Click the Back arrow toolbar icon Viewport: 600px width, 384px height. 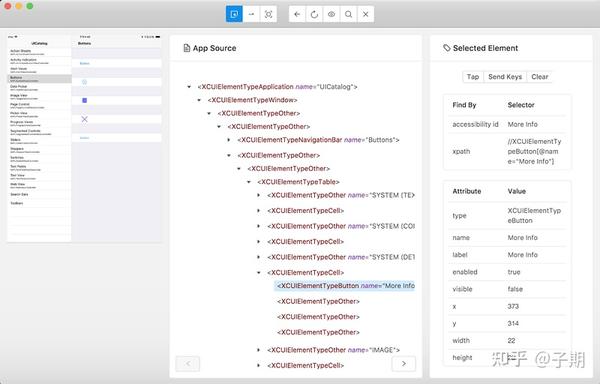point(297,15)
